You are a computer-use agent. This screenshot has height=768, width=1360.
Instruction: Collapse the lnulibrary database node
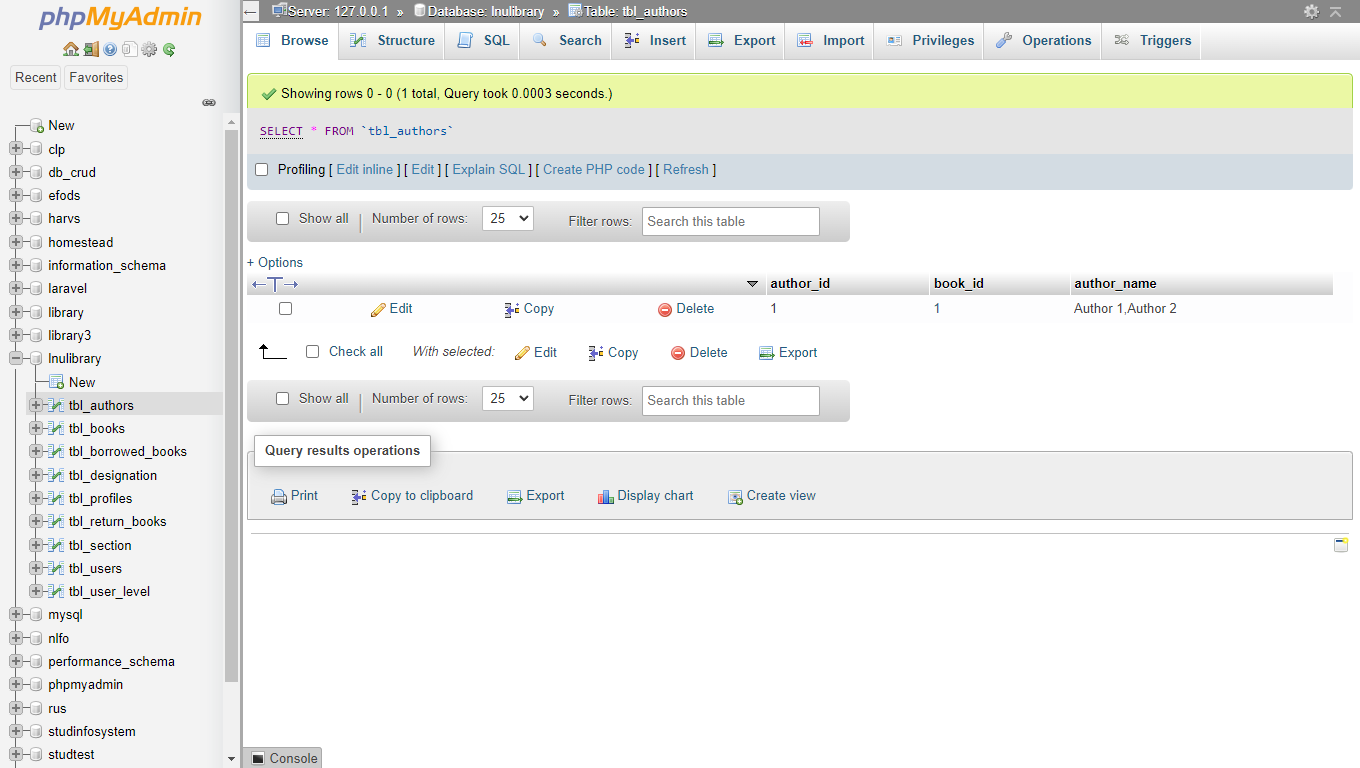coord(16,359)
